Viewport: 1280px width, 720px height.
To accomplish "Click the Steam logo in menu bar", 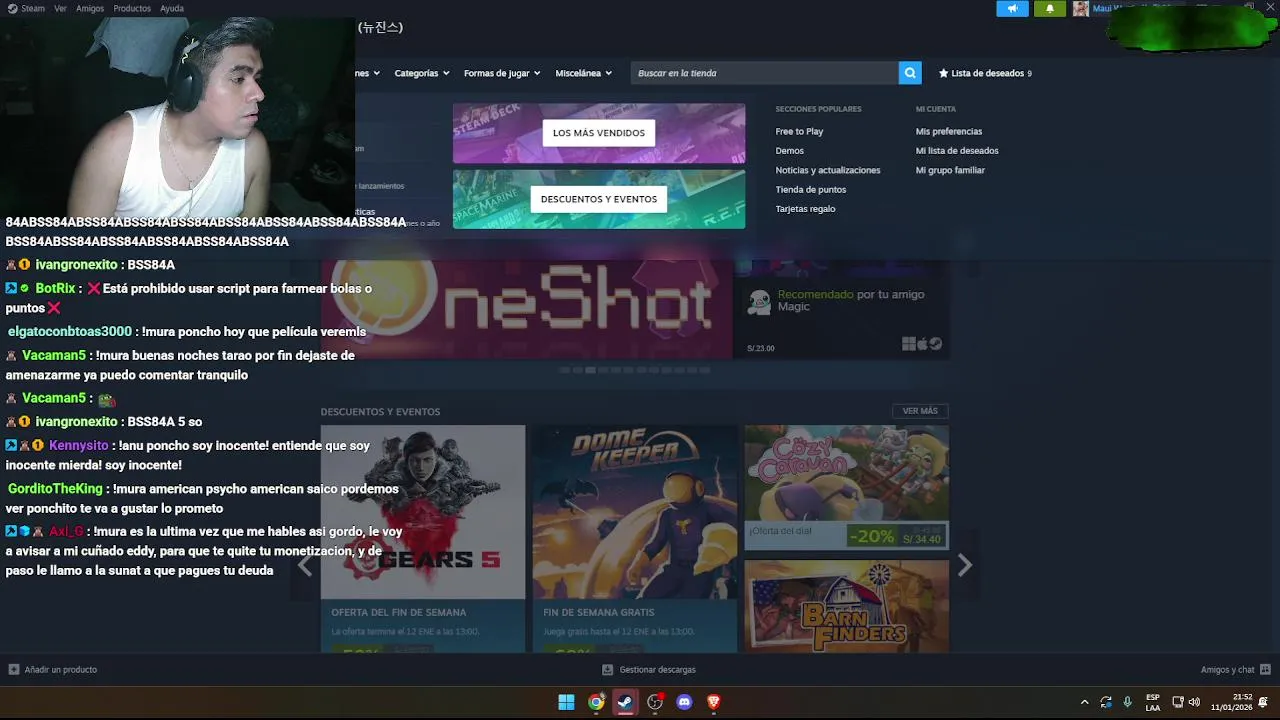I will pos(12,8).
